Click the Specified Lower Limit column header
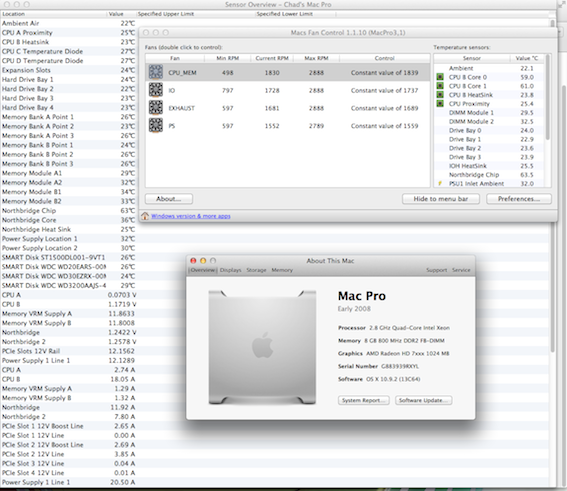 pos(295,14)
